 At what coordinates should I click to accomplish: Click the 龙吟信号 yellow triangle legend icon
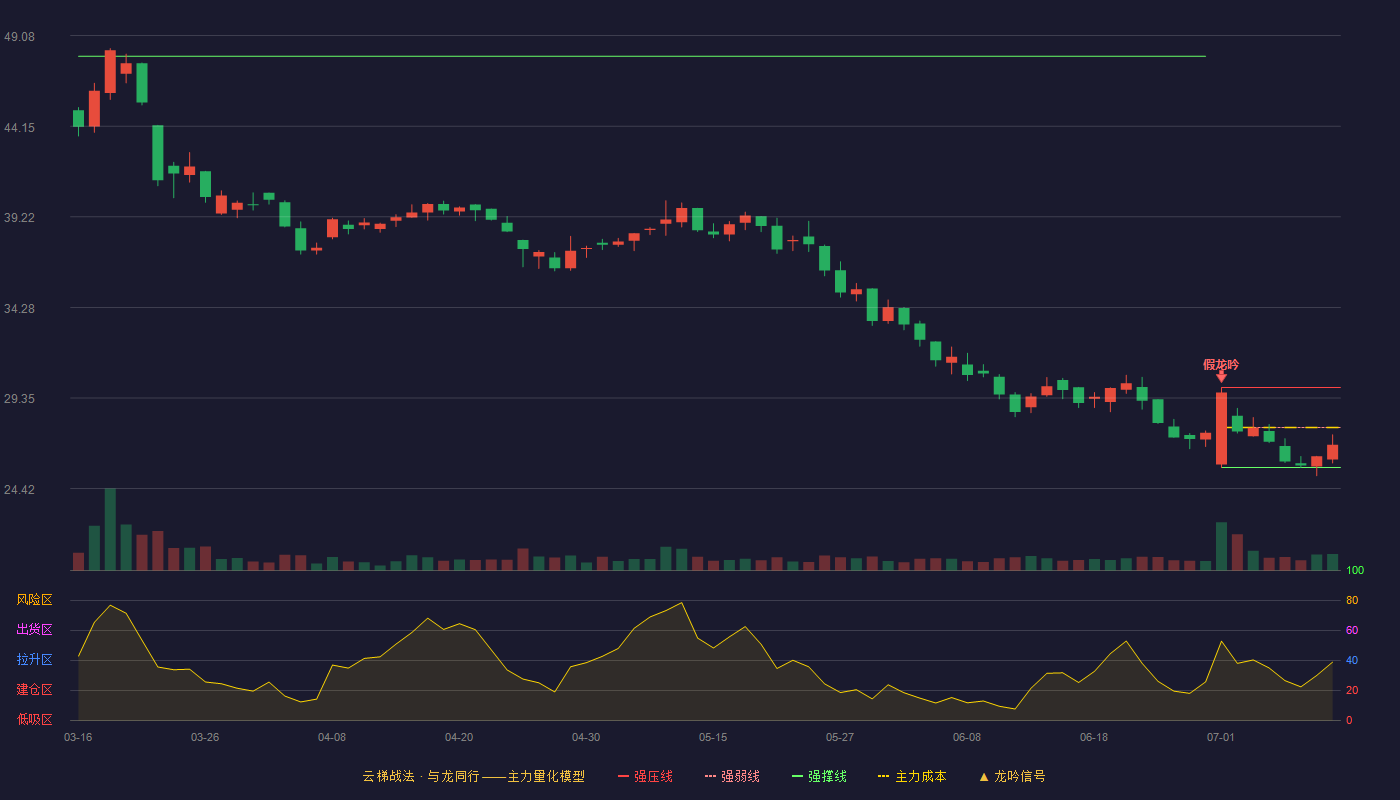tap(984, 777)
